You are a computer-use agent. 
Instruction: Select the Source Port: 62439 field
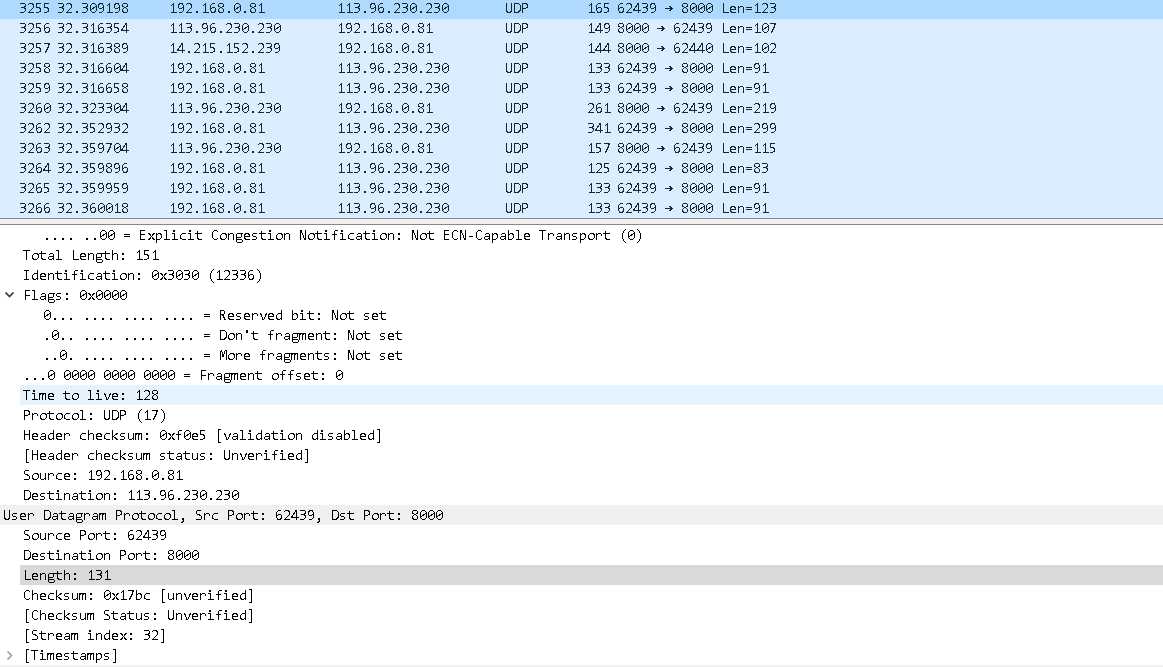click(x=95, y=536)
